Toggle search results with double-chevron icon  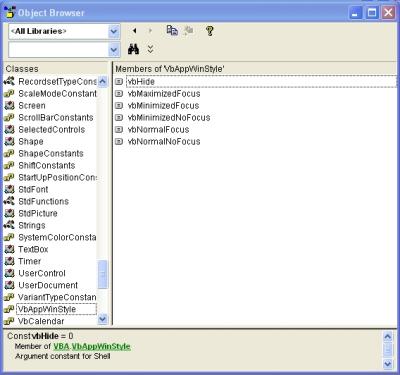point(150,49)
